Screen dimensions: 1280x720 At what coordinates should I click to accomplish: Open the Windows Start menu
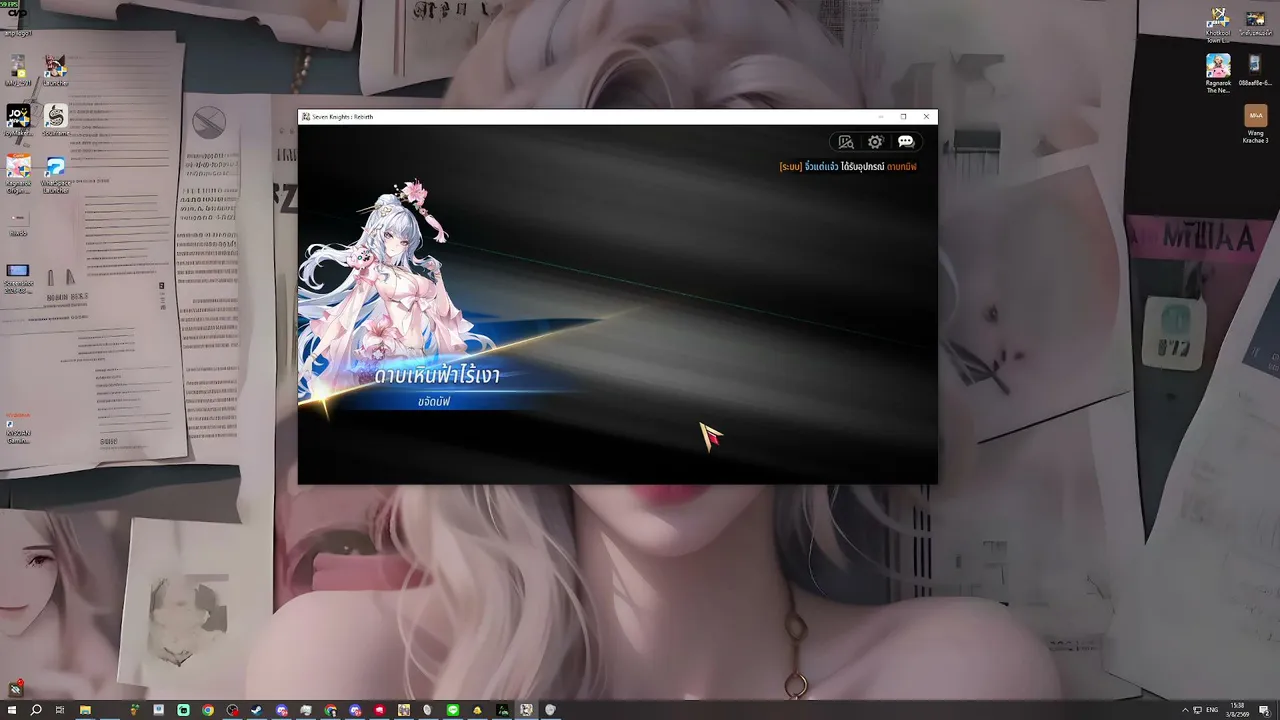coord(12,710)
